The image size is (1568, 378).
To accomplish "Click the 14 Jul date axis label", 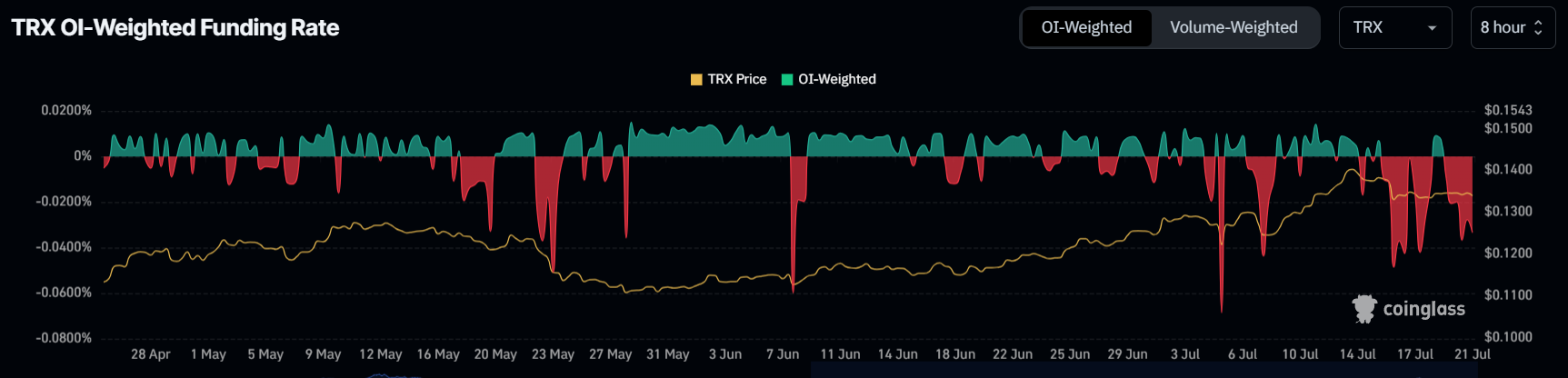I will click(x=1357, y=354).
